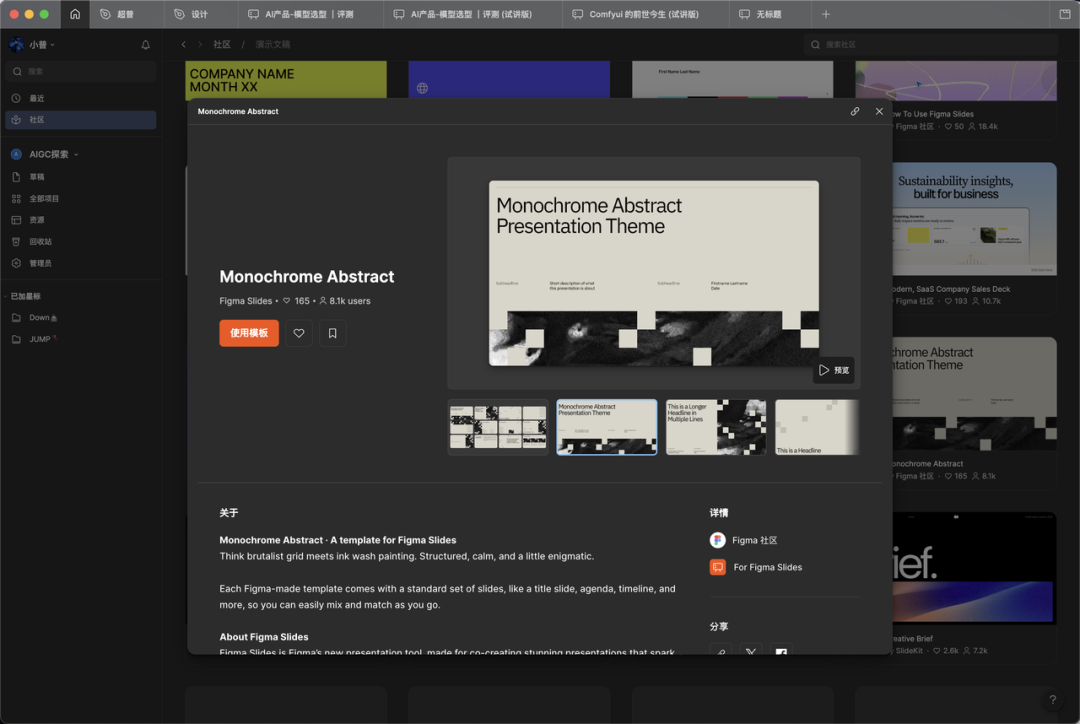Like the Monochrome Abstract template
Viewport: 1080px width, 724px height.
[299, 333]
